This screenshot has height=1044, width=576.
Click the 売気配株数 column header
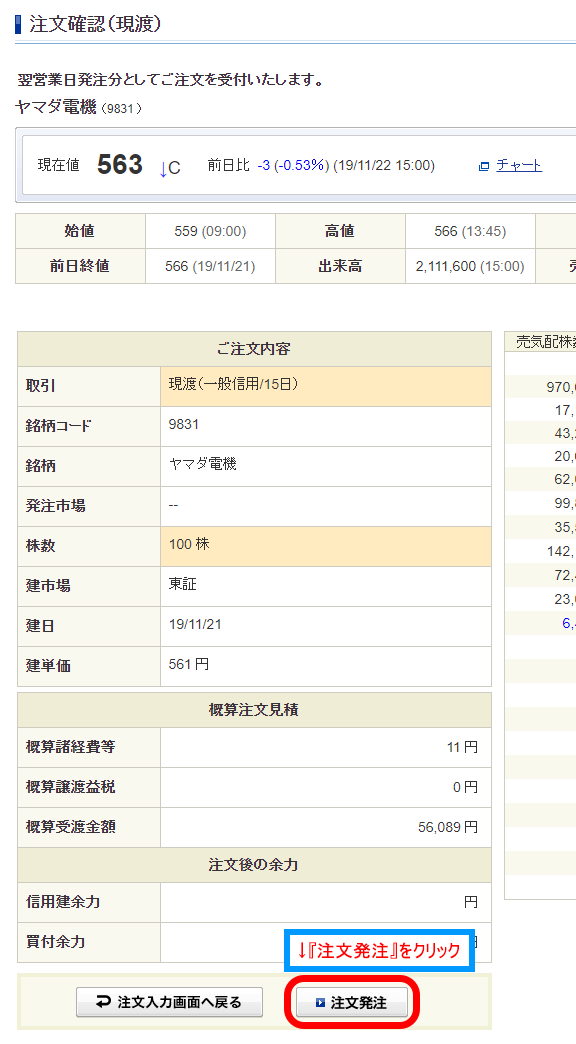click(x=545, y=342)
